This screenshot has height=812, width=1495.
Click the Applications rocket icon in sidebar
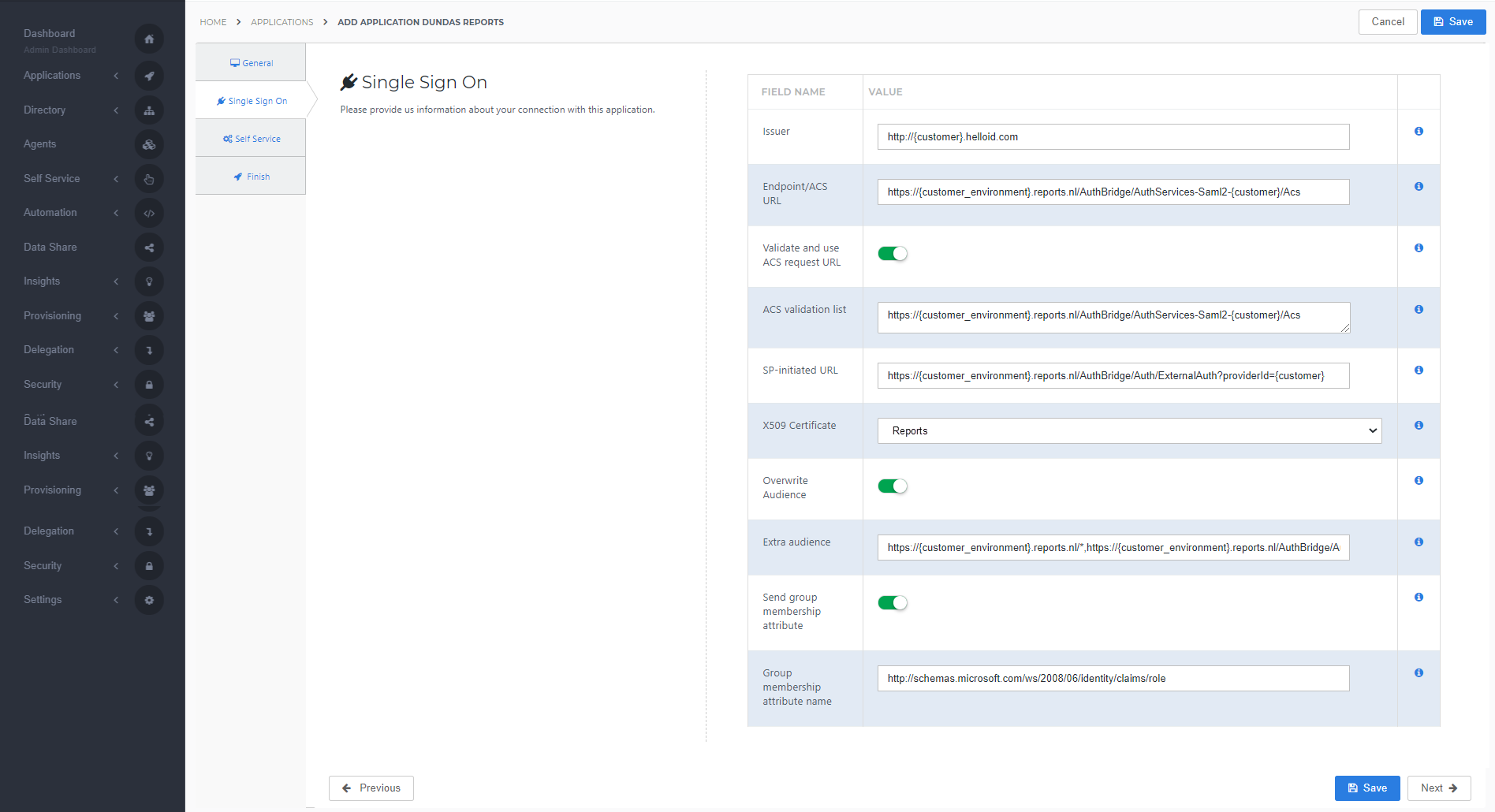coord(149,76)
